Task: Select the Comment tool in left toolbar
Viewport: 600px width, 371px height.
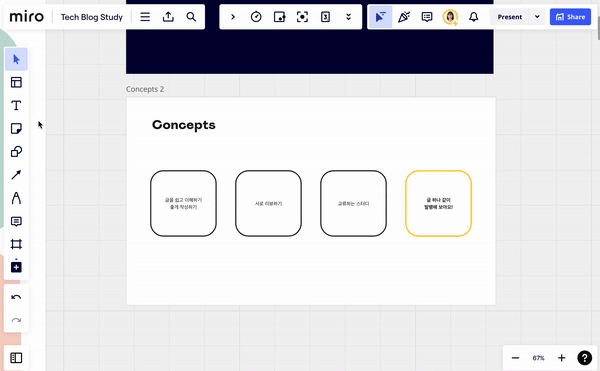Action: 16,221
